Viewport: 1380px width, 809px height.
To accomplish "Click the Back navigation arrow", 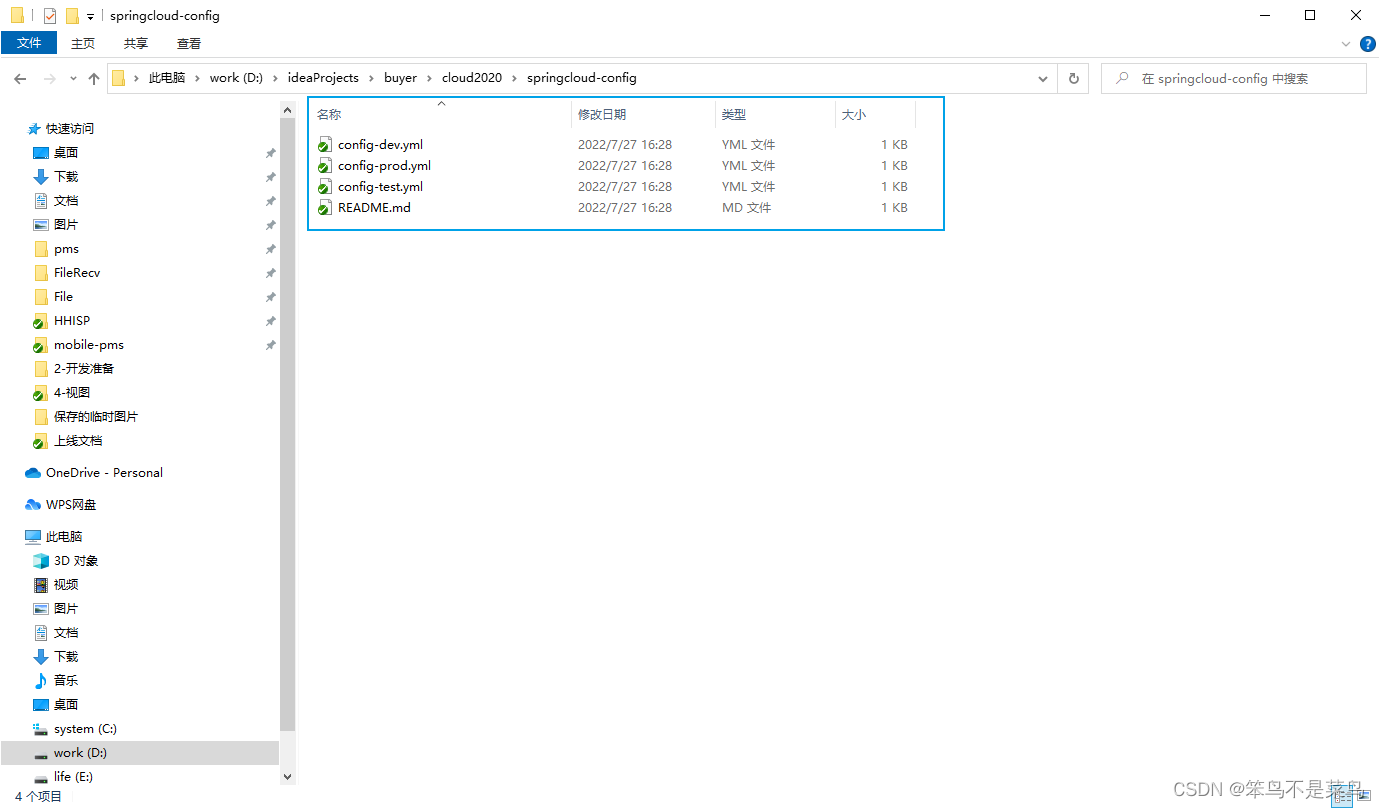I will [20, 78].
